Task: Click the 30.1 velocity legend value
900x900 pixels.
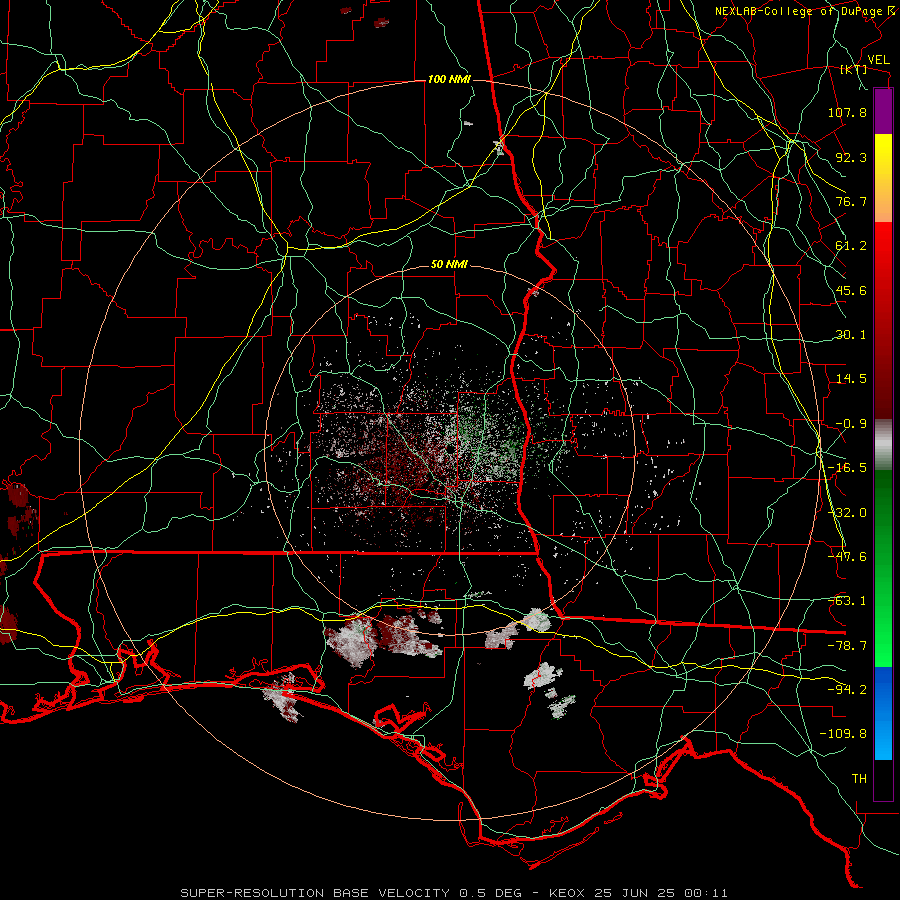Action: click(x=851, y=335)
